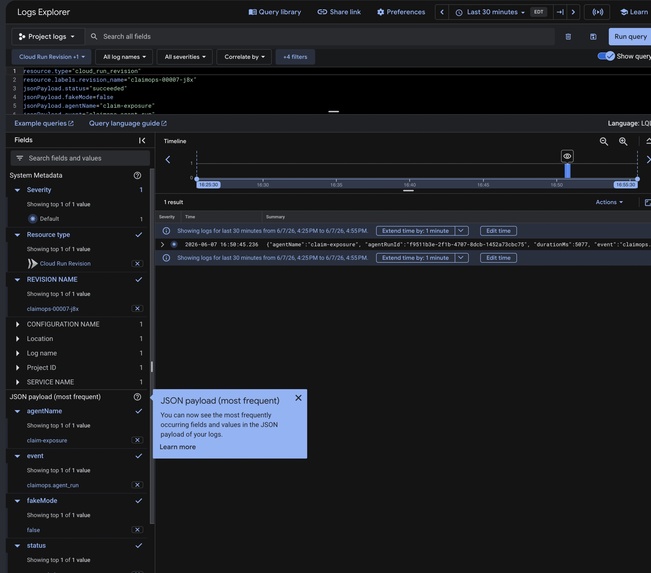Clear query with trash icon
The image size is (651, 573).
pyautogui.click(x=568, y=37)
